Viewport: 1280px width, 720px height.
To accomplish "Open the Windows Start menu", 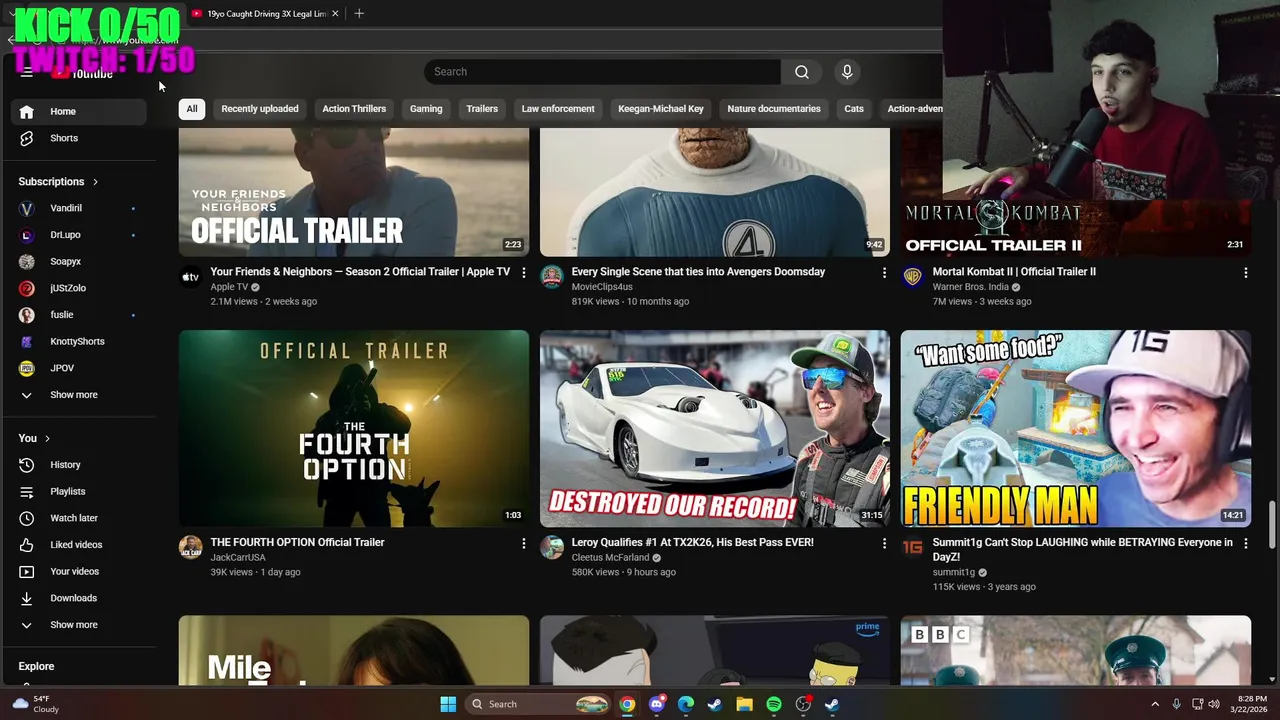I will (x=448, y=704).
